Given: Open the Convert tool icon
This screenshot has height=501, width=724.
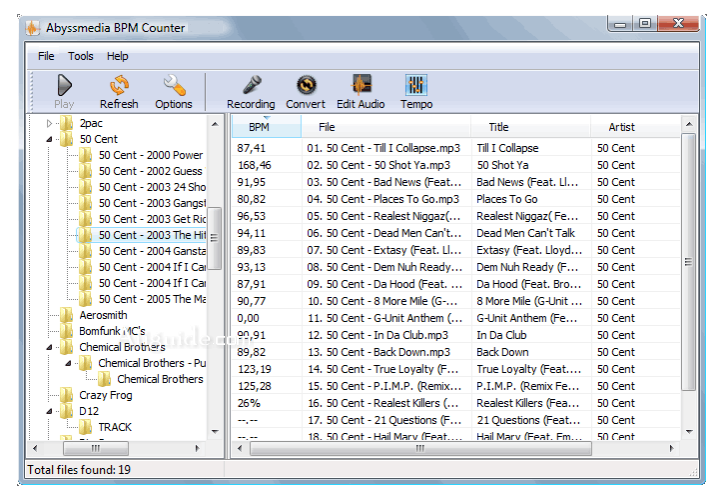Looking at the screenshot, I should pyautogui.click(x=306, y=86).
